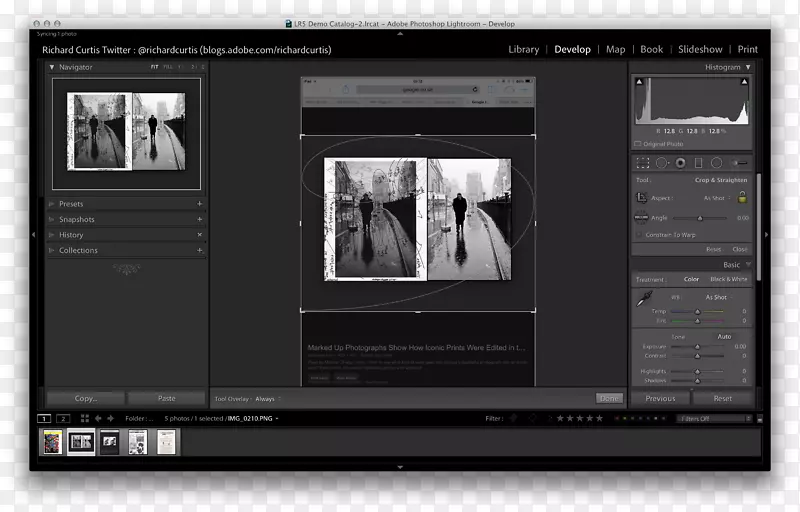Switch to the Library module
The image size is (800, 512).
523,49
